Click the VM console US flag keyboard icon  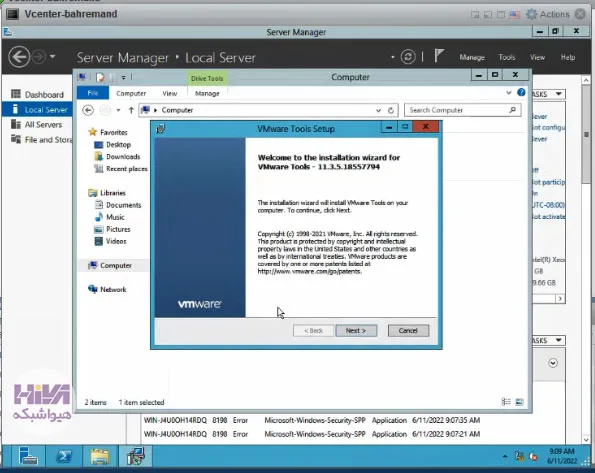point(515,14)
